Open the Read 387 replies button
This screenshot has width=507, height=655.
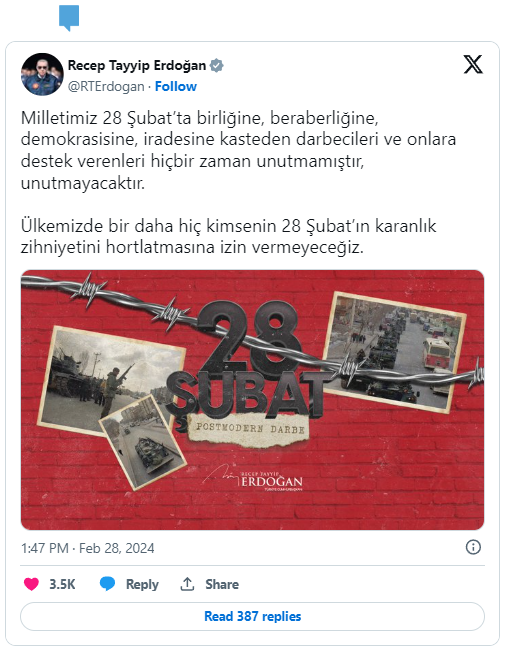pyautogui.click(x=252, y=616)
